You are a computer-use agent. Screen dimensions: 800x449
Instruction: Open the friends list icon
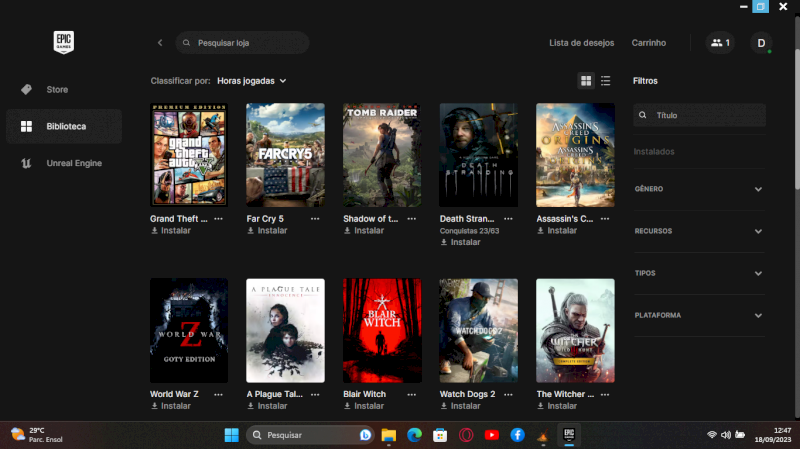pos(719,43)
